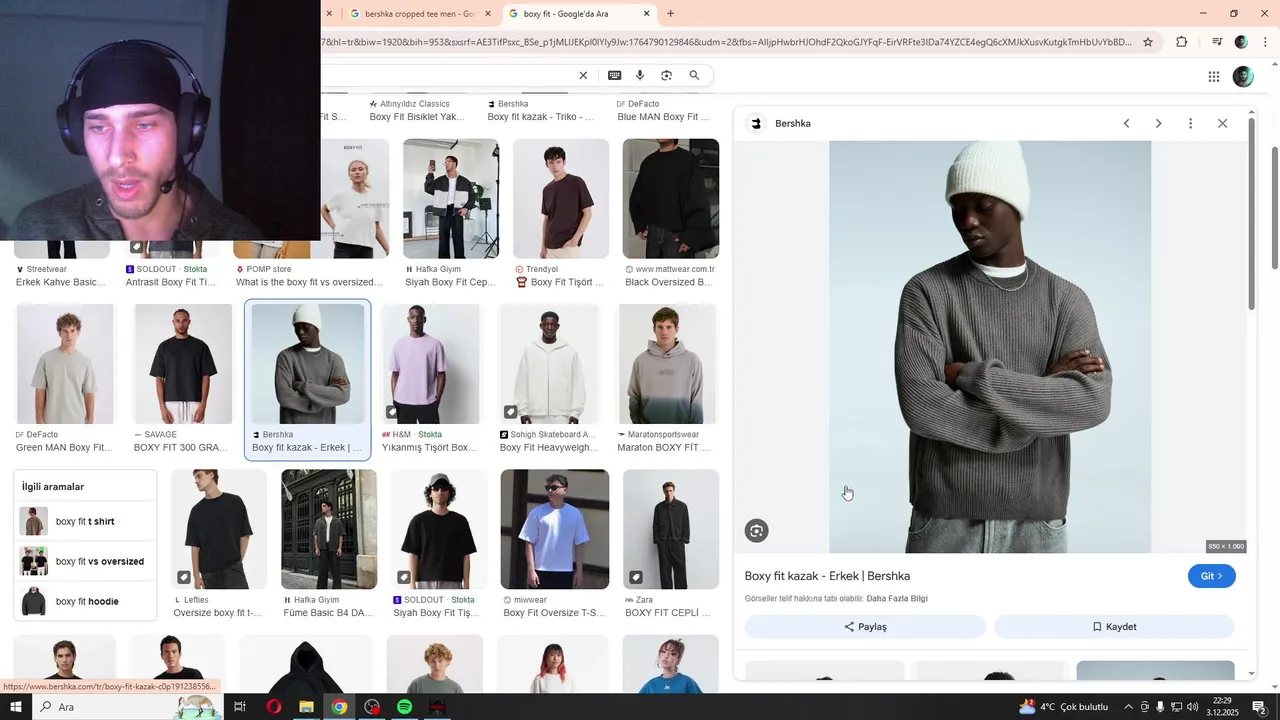Open Maratonsportswear grey hoodie thumbnail

click(667, 365)
